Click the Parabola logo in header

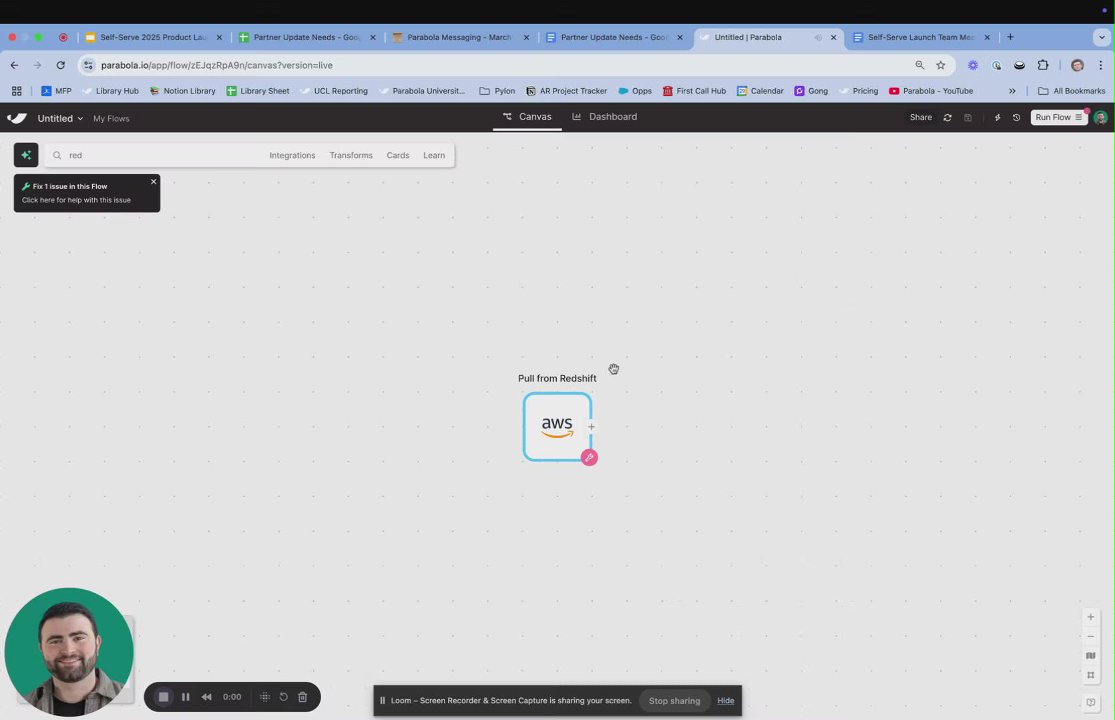[x=17, y=118]
